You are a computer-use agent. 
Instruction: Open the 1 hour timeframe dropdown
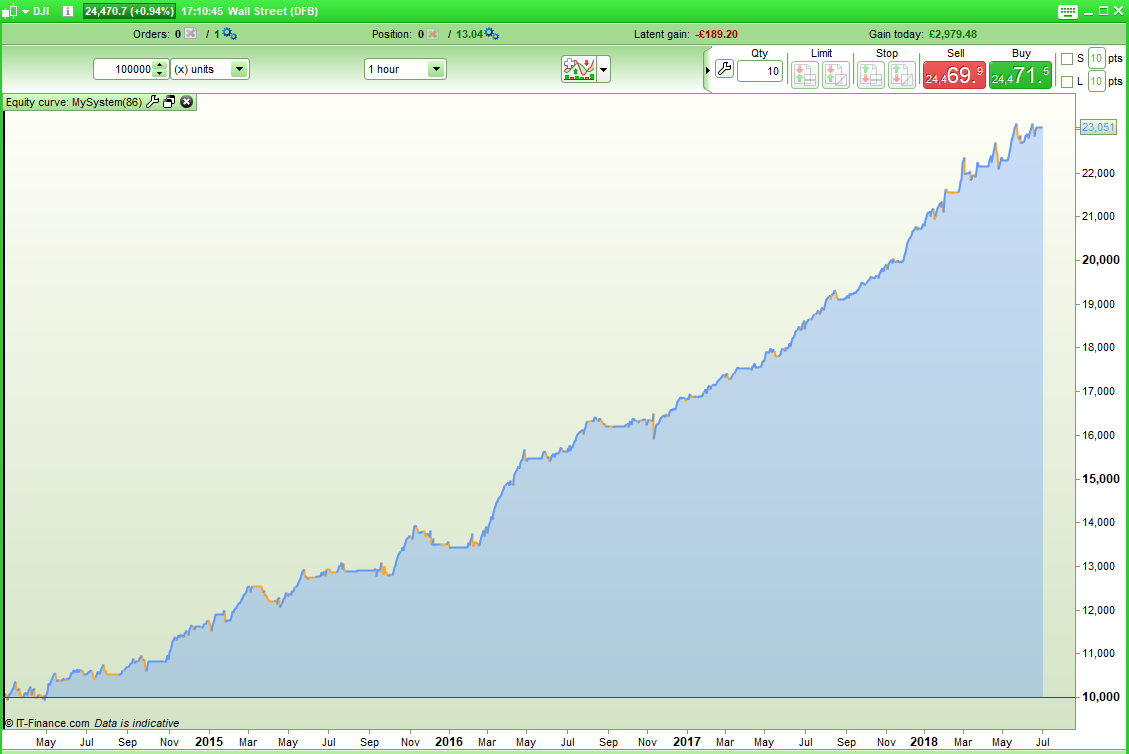tap(405, 69)
